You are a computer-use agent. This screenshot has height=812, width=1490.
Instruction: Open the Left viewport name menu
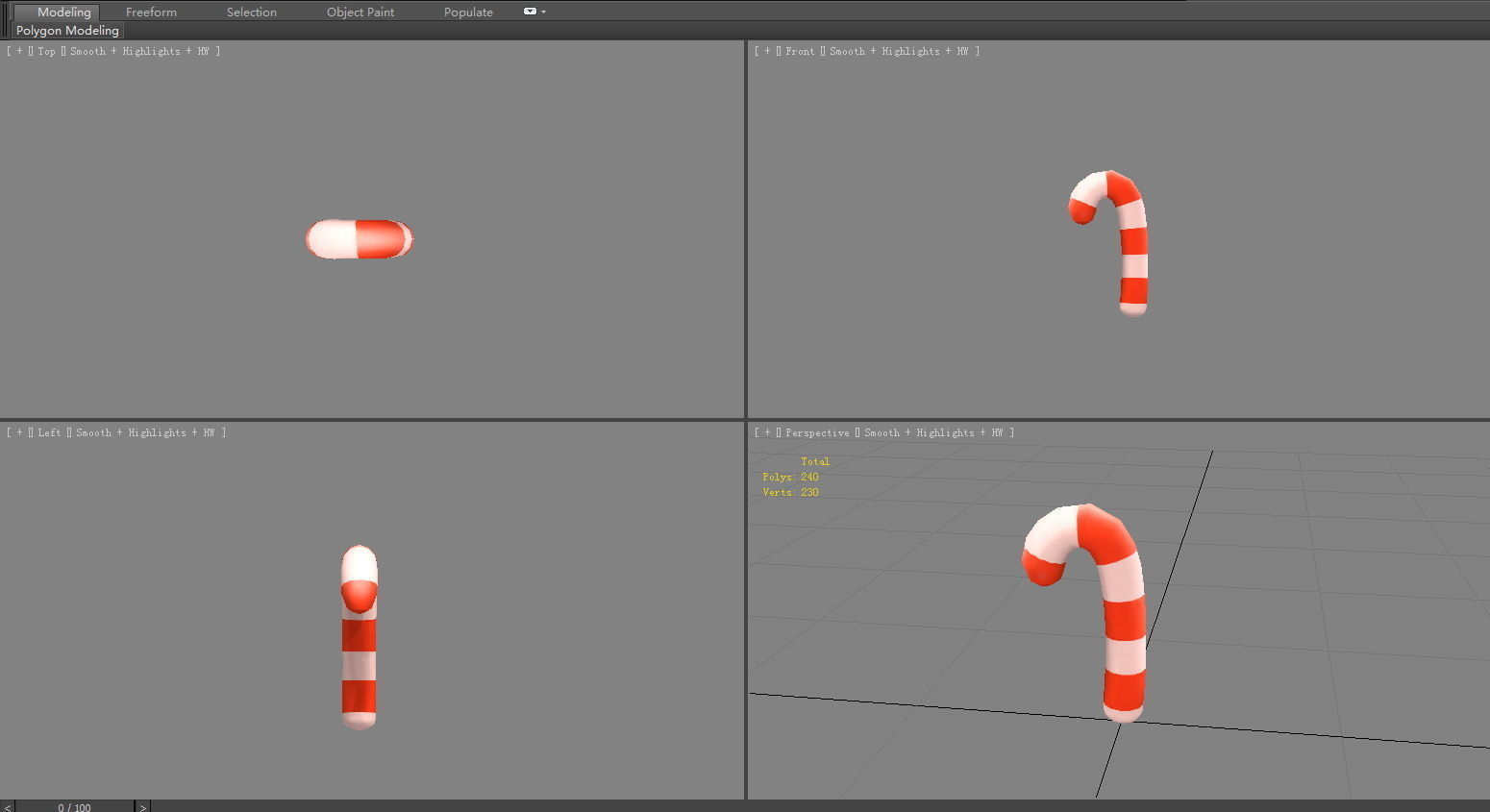[48, 432]
